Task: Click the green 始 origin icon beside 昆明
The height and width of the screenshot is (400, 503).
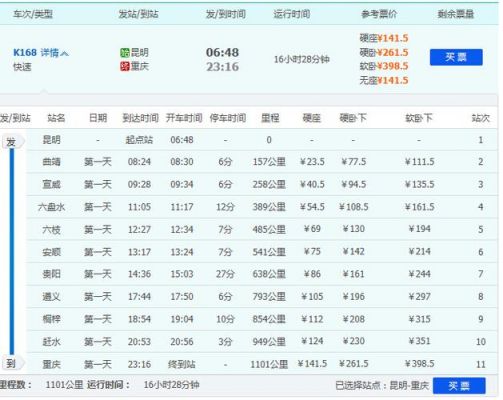Action: [x=125, y=53]
